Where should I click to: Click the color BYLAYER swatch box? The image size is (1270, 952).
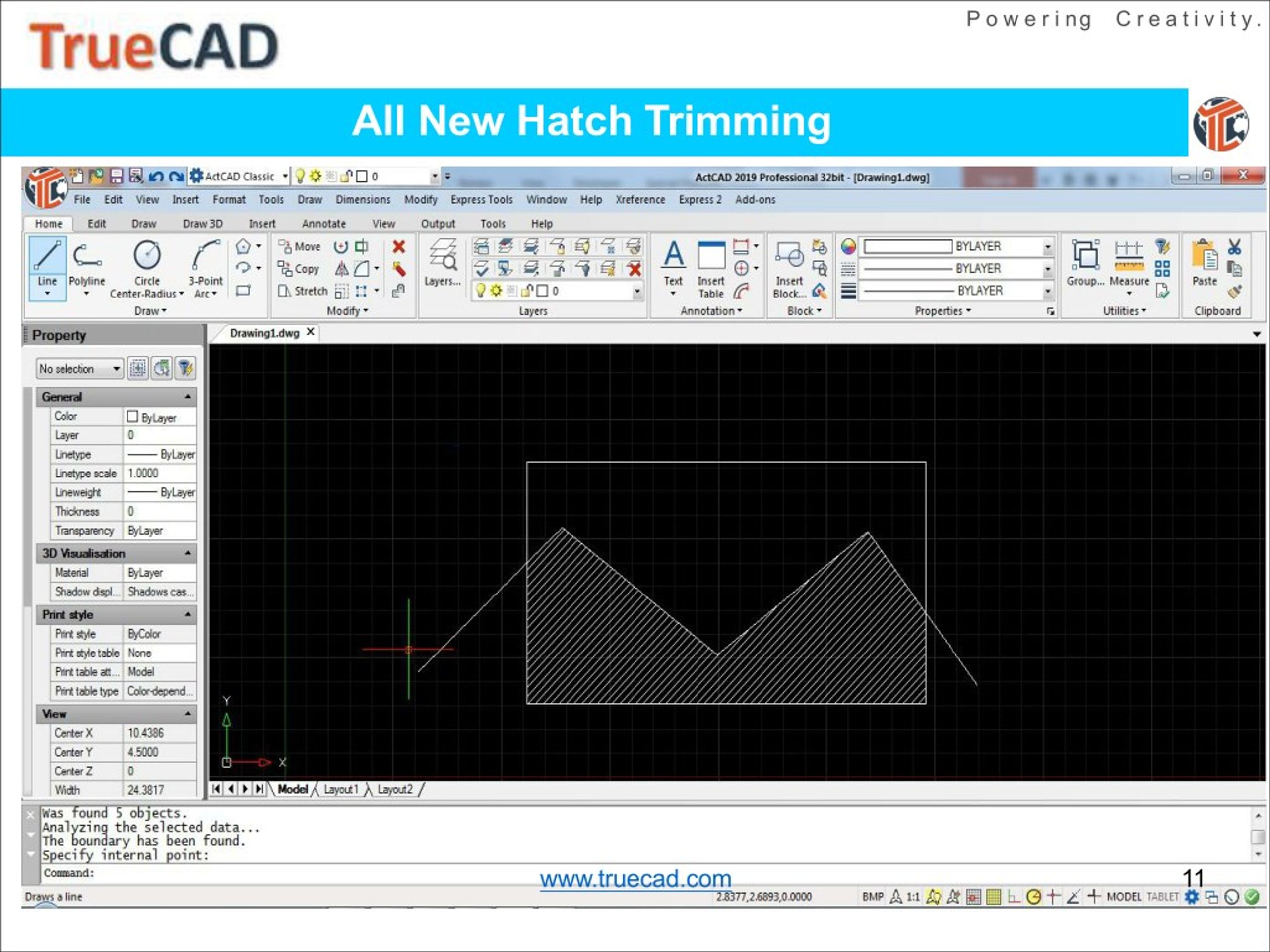908,247
